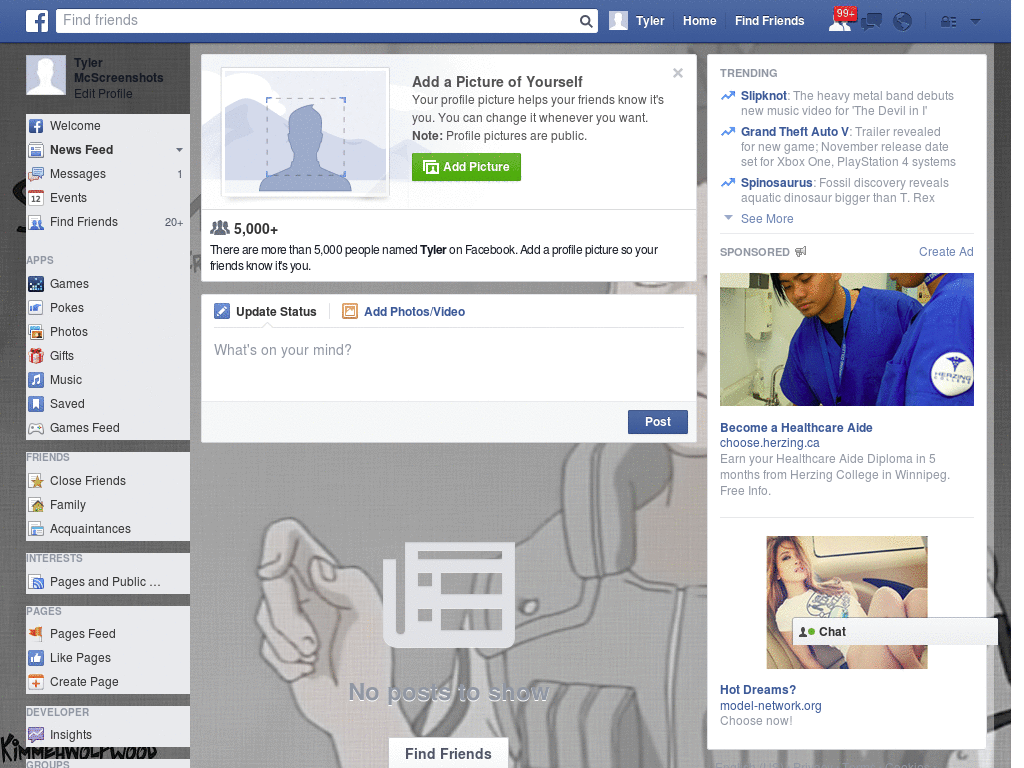Click the Family house icon
The height and width of the screenshot is (768, 1024).
pos(36,505)
